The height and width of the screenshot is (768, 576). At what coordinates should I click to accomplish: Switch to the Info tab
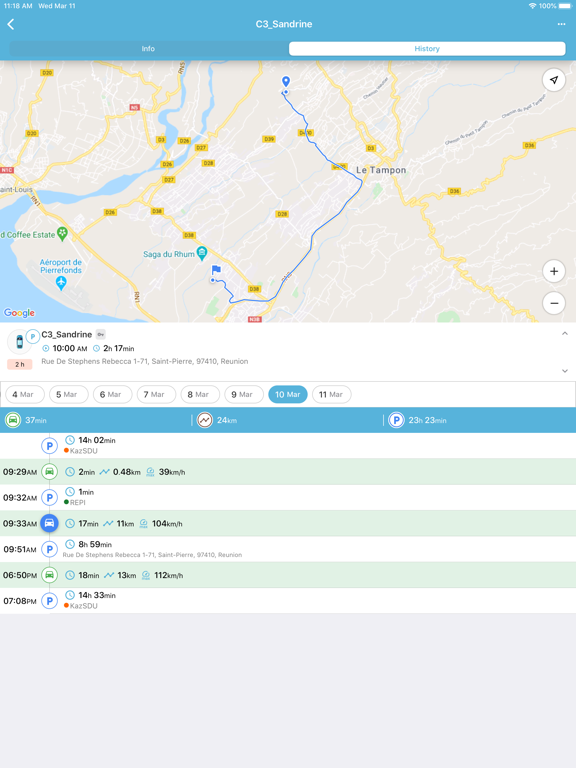click(148, 48)
